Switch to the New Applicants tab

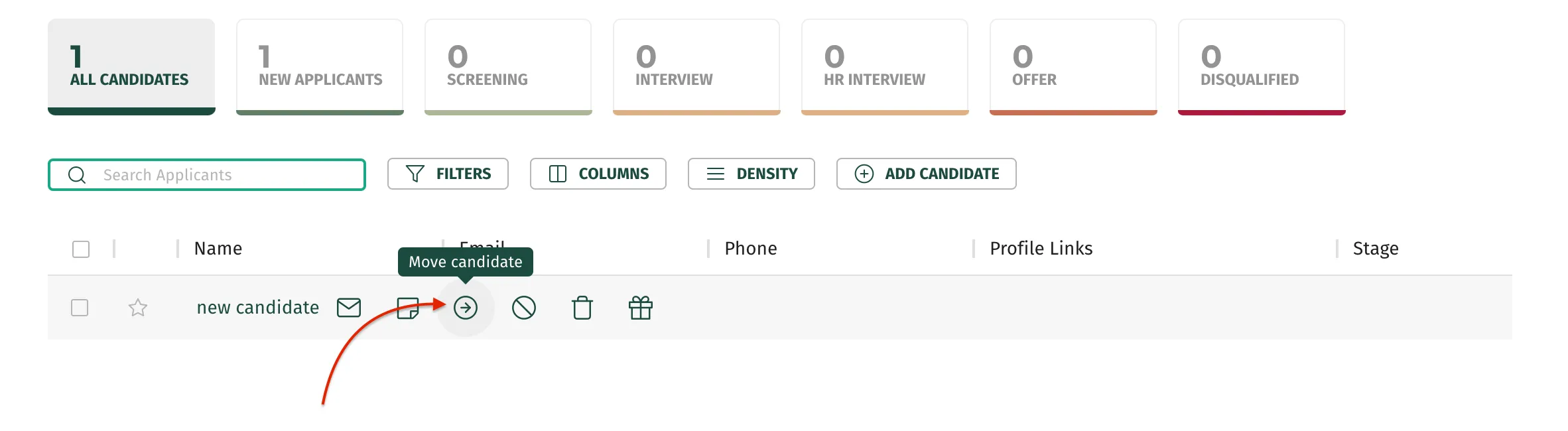pyautogui.click(x=320, y=67)
